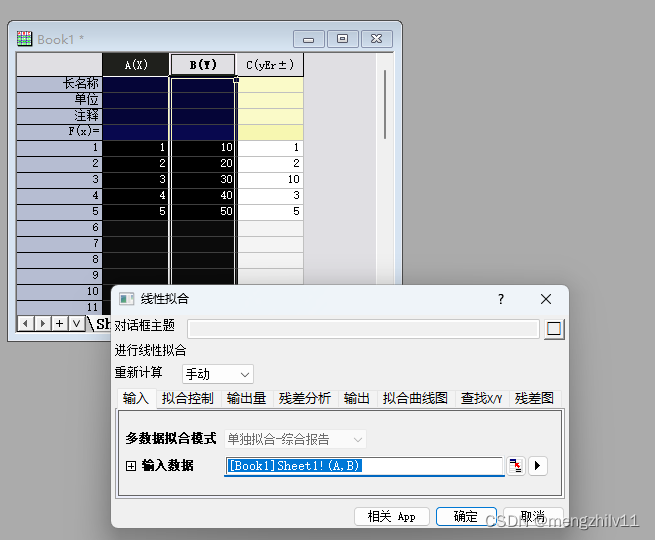This screenshot has width=655, height=540.
Task: Click column B cell with value 50
Action: 203,211
